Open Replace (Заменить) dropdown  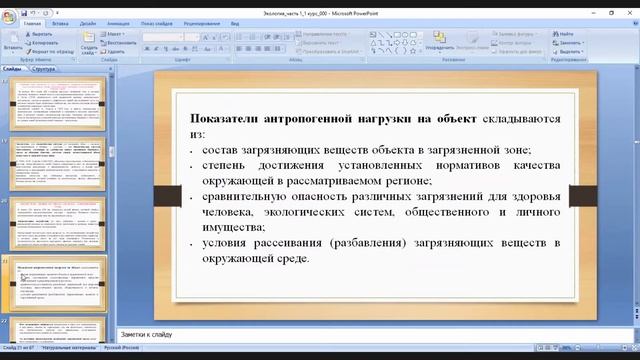(x=568, y=43)
